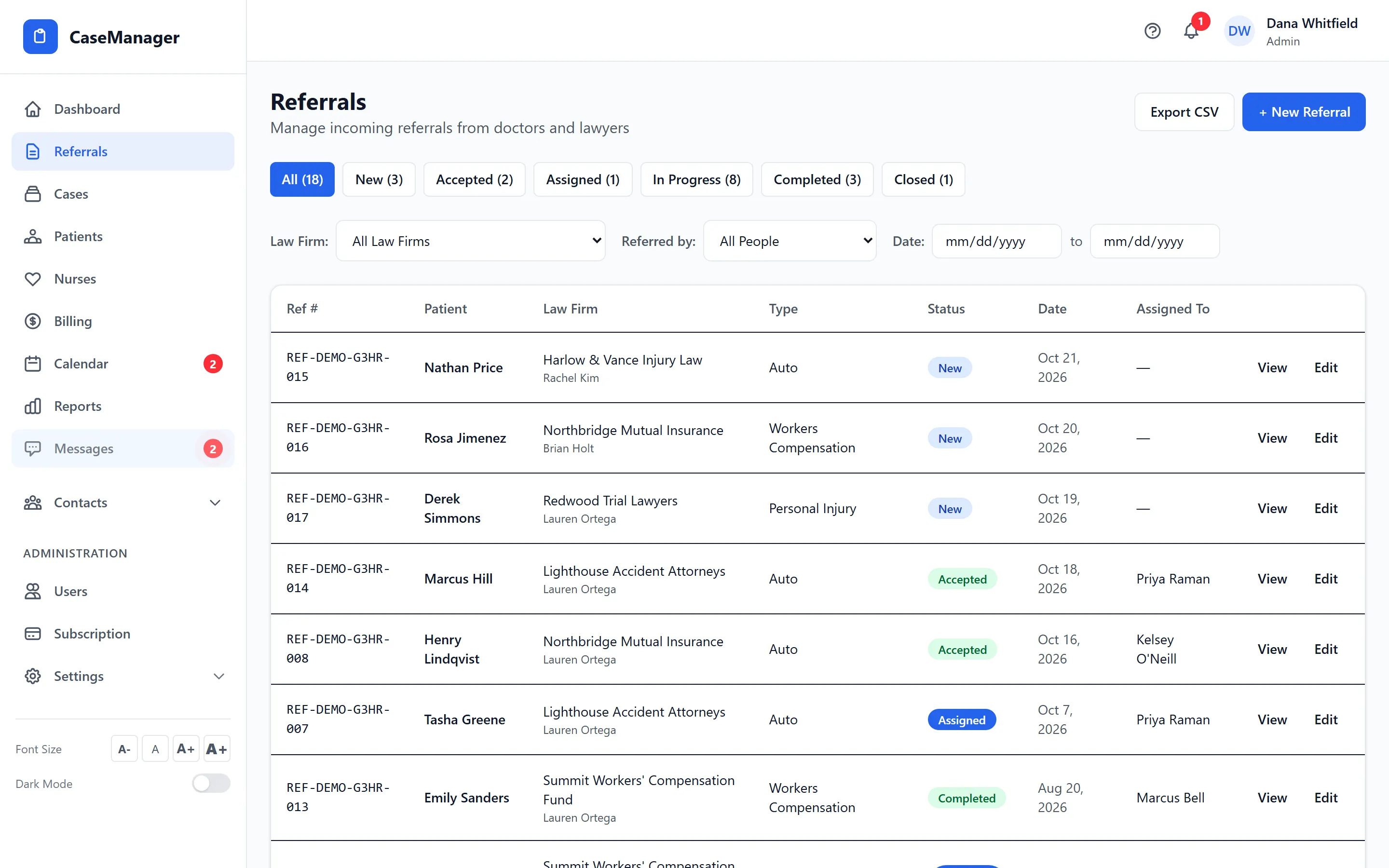Viewport: 1389px width, 868px height.
Task: Click the end date input field
Action: point(1154,241)
